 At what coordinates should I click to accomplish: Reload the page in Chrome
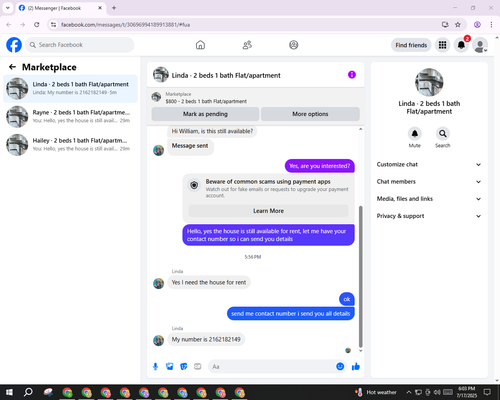pos(37,25)
